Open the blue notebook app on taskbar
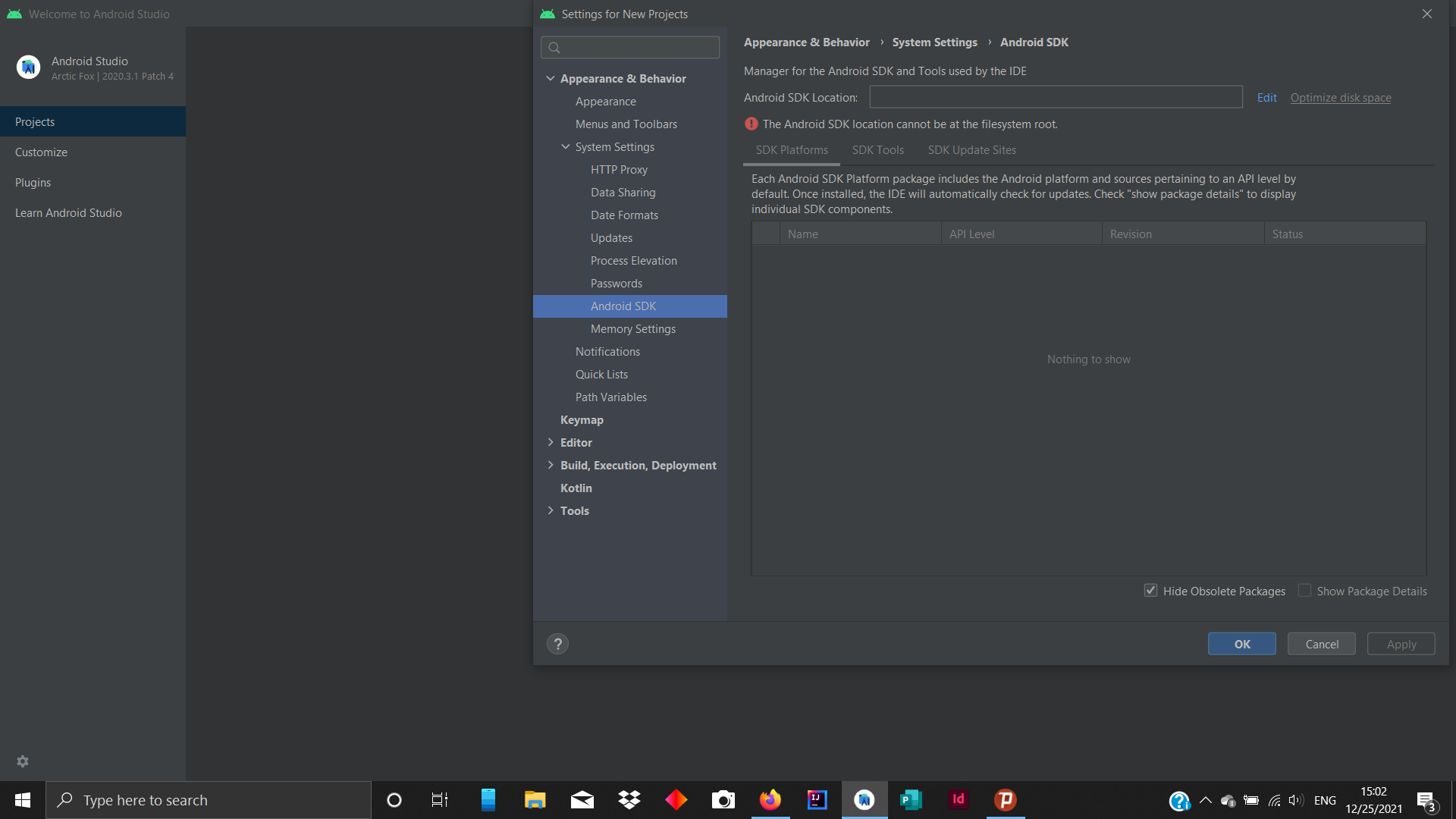The image size is (1456, 819). tap(488, 800)
